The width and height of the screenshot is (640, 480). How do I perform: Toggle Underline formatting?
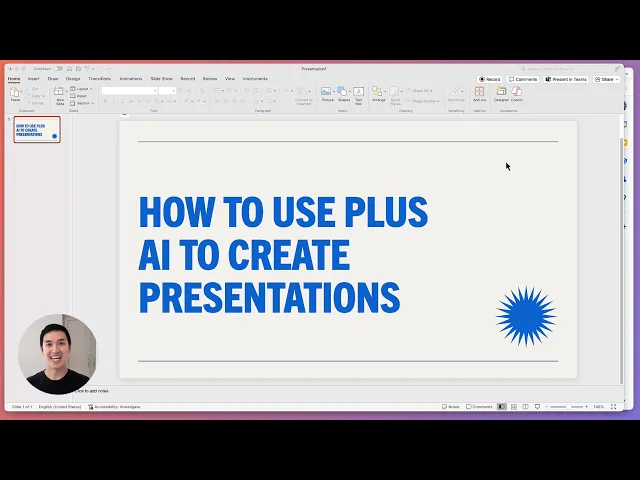tap(122, 101)
